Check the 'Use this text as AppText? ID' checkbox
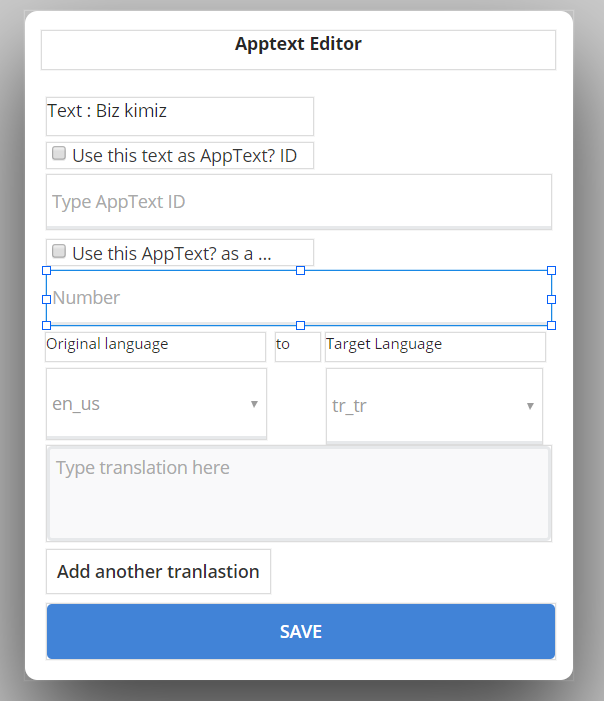Viewport: 604px width, 701px height. click(x=60, y=155)
